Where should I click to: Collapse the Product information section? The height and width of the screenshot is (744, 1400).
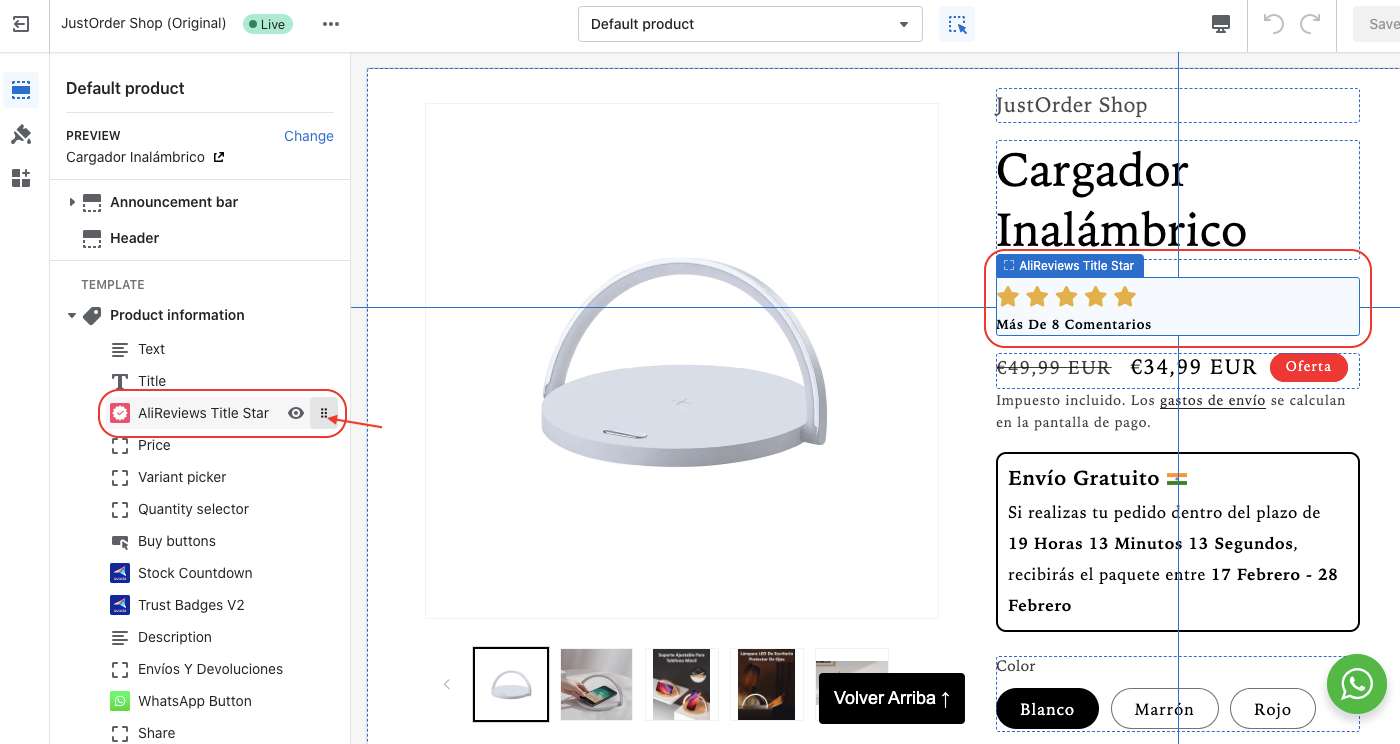[72, 315]
